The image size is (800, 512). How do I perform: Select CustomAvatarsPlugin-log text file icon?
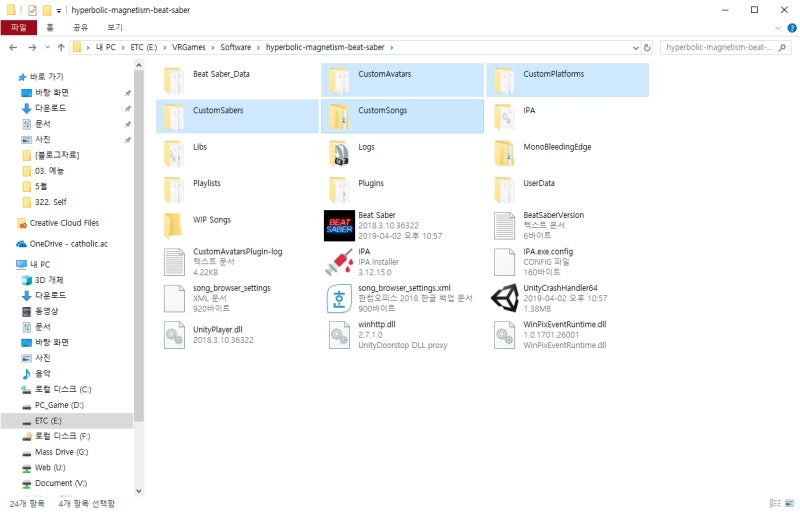174,262
